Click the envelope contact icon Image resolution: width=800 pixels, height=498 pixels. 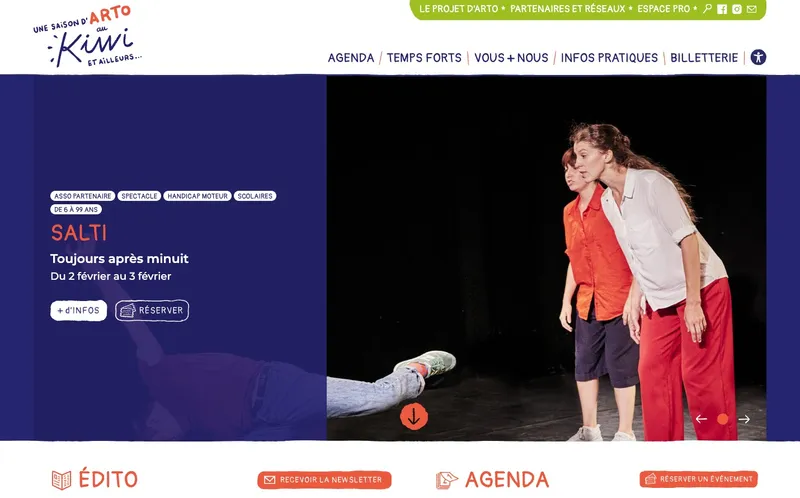coord(752,9)
